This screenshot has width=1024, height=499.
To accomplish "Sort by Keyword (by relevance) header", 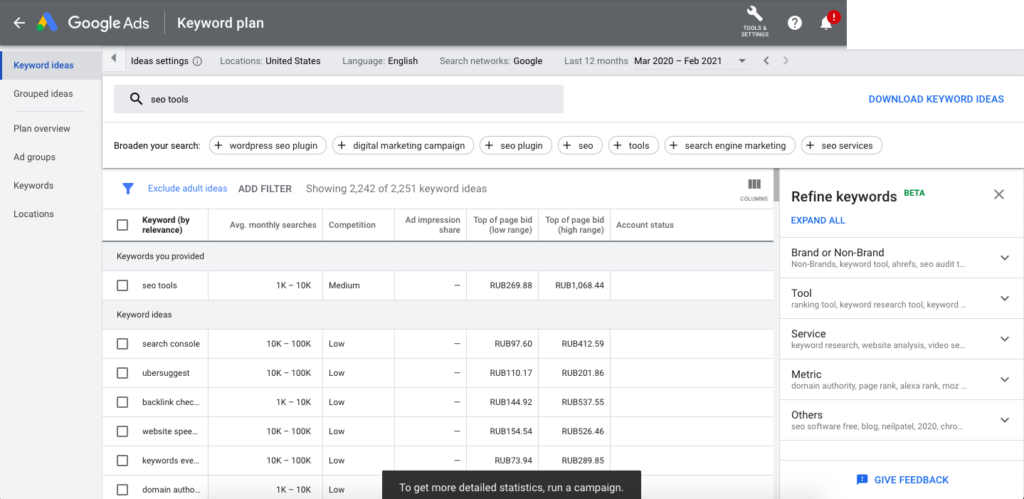I will click(x=166, y=225).
